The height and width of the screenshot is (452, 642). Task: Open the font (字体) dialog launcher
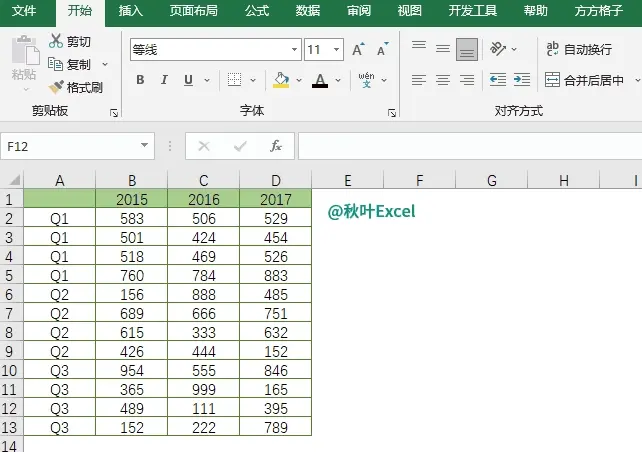click(392, 113)
